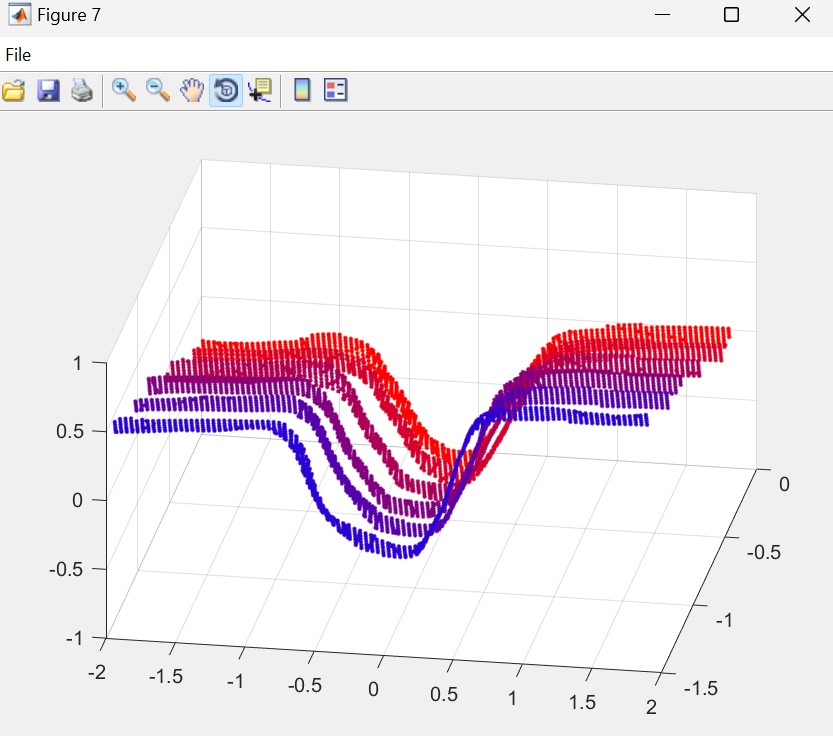833x736 pixels.
Task: Toggle the Zoom In magnifier tool
Action: [124, 91]
